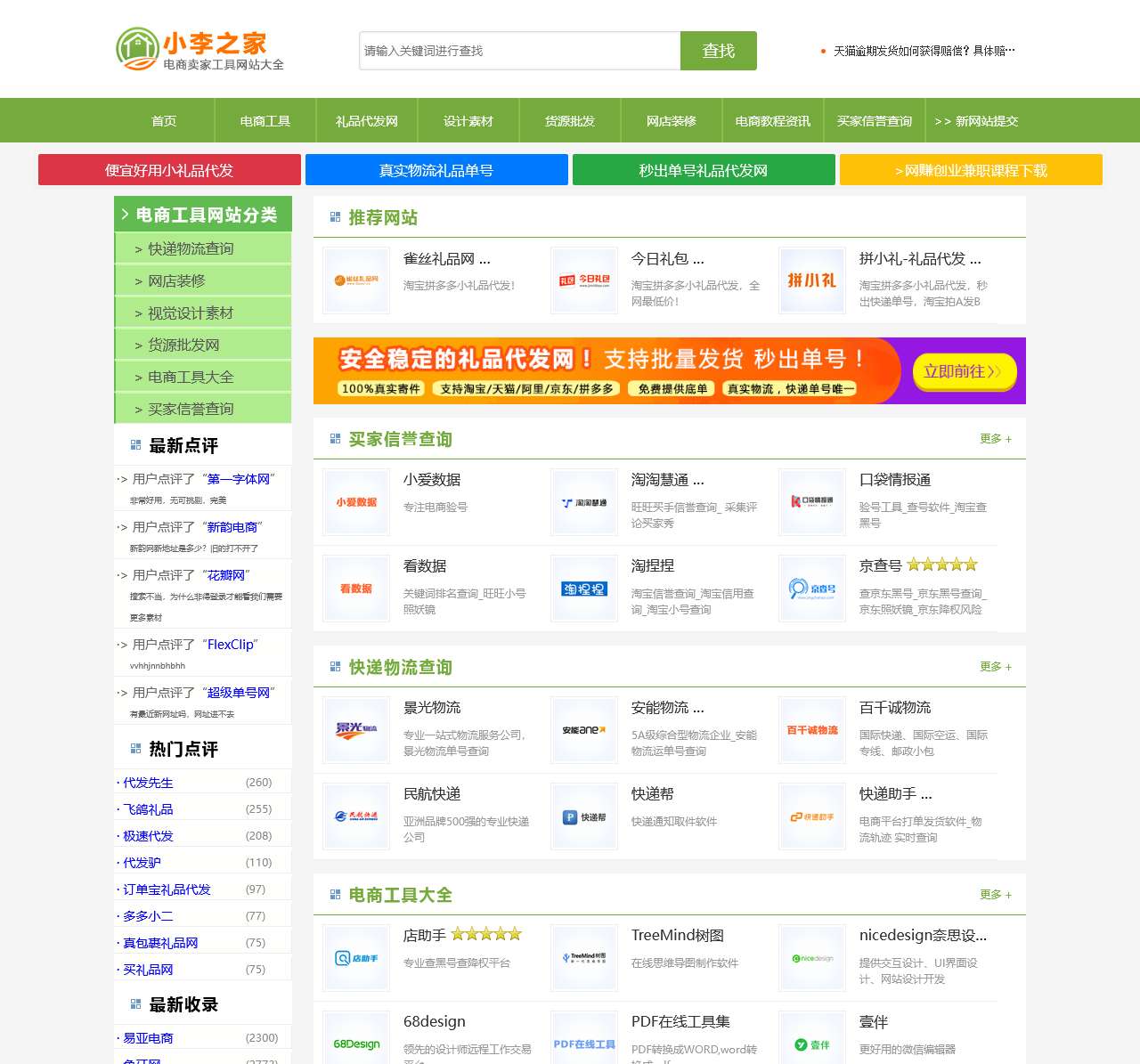The height and width of the screenshot is (1064, 1140).
Task: Click the keyword search input field
Action: 517,51
